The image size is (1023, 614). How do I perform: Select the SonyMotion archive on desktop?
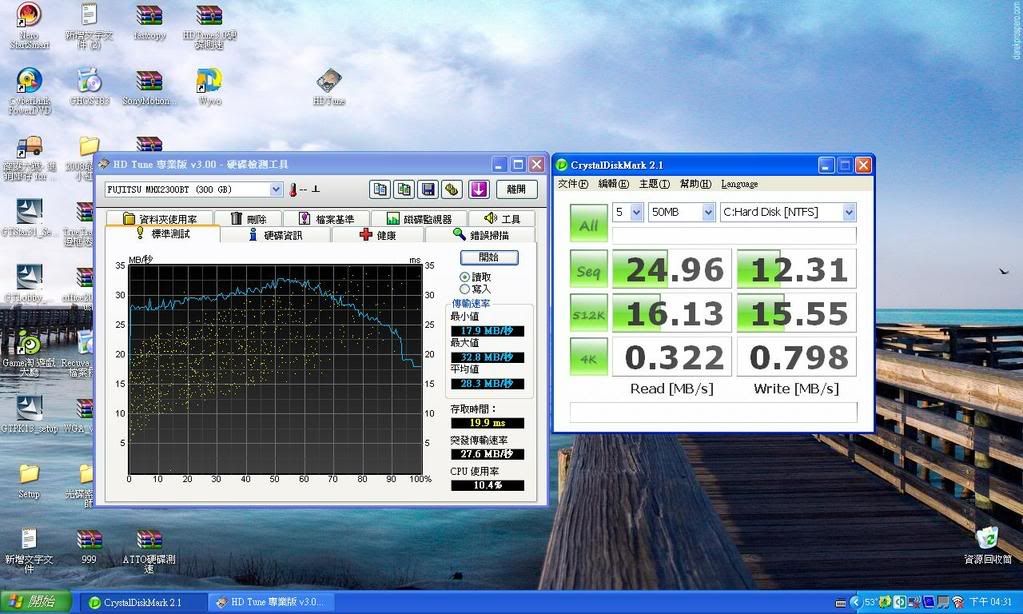149,87
